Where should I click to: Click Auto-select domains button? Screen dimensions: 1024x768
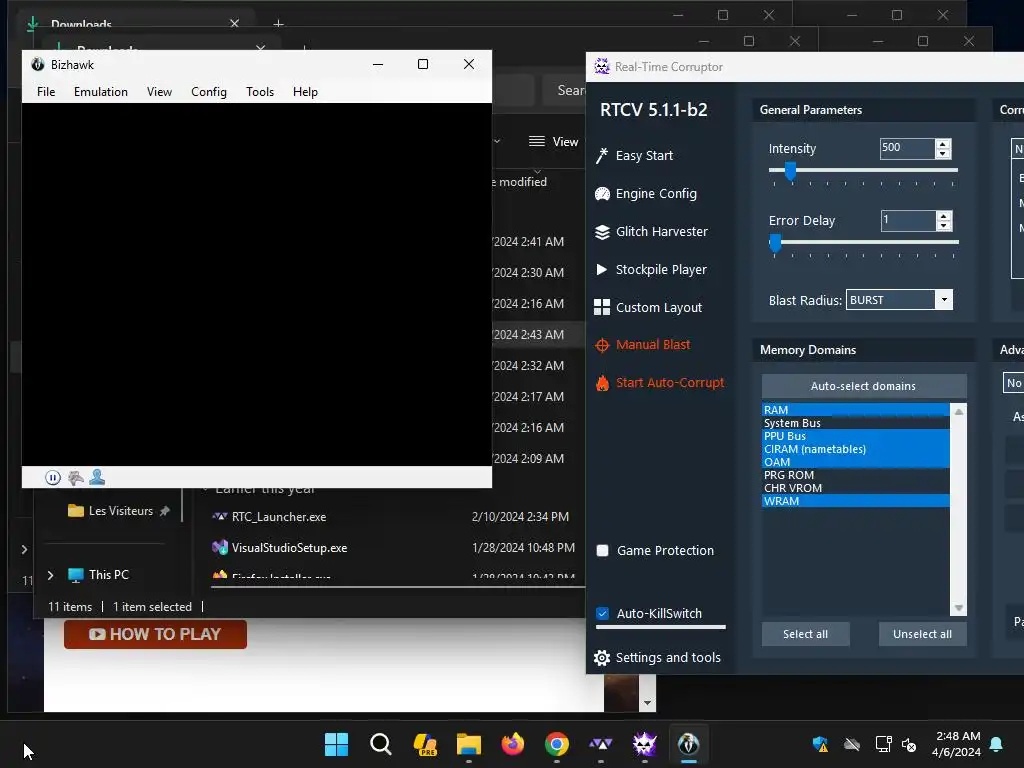coord(863,386)
